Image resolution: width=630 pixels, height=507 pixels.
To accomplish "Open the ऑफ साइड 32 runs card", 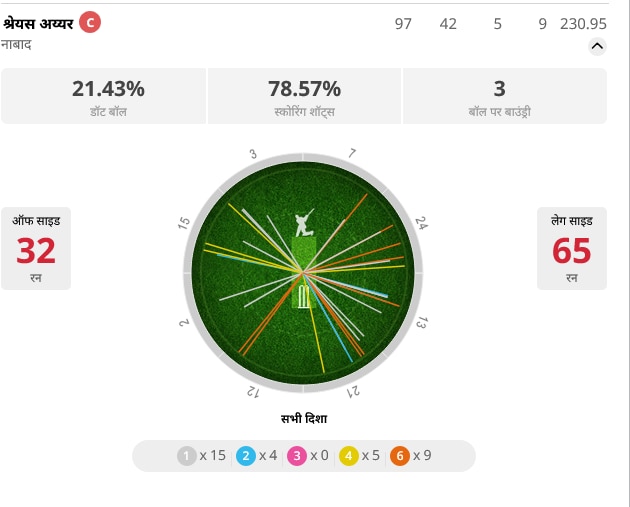I will tap(36, 248).
